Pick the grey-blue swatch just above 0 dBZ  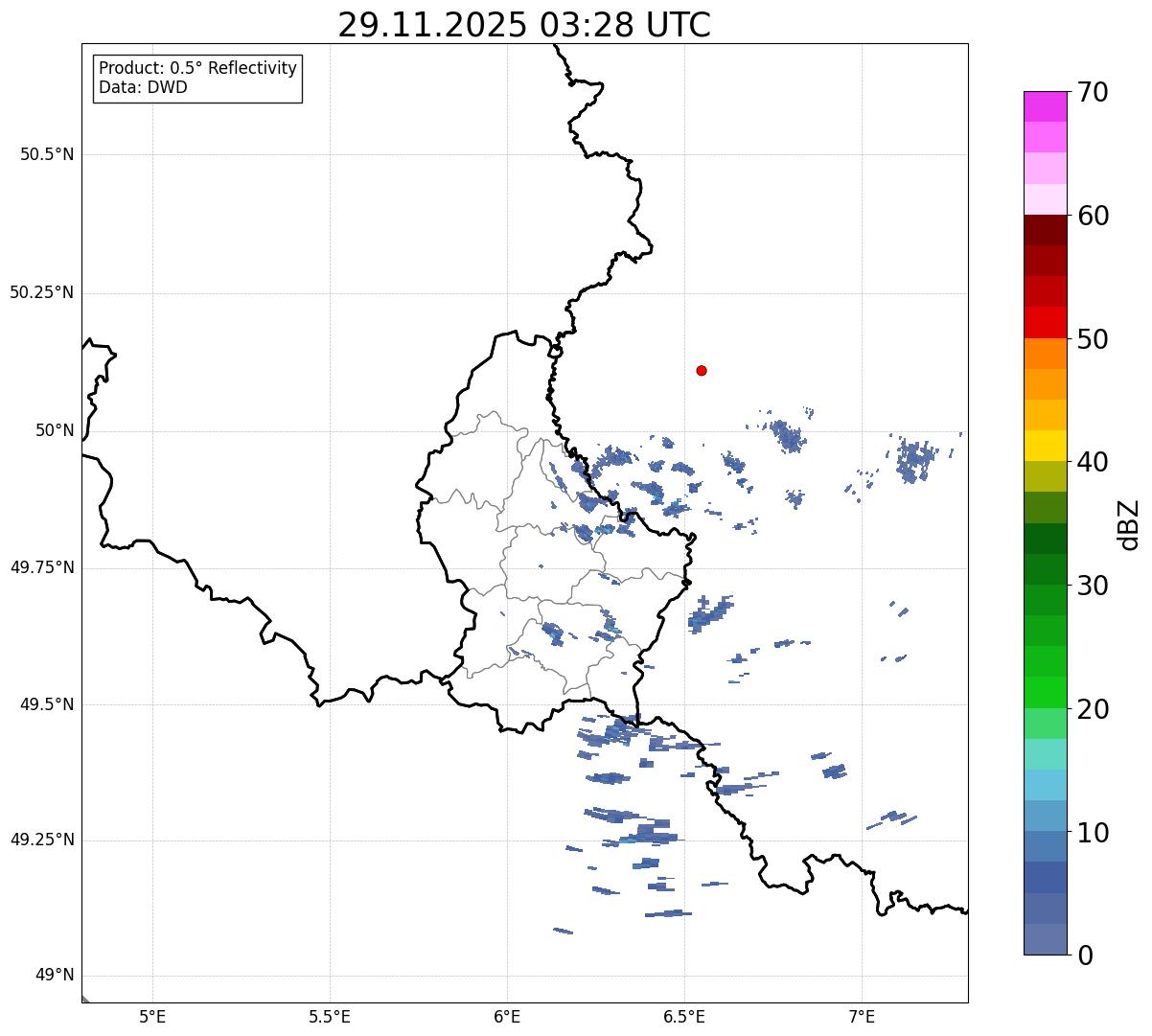[x=1045, y=939]
